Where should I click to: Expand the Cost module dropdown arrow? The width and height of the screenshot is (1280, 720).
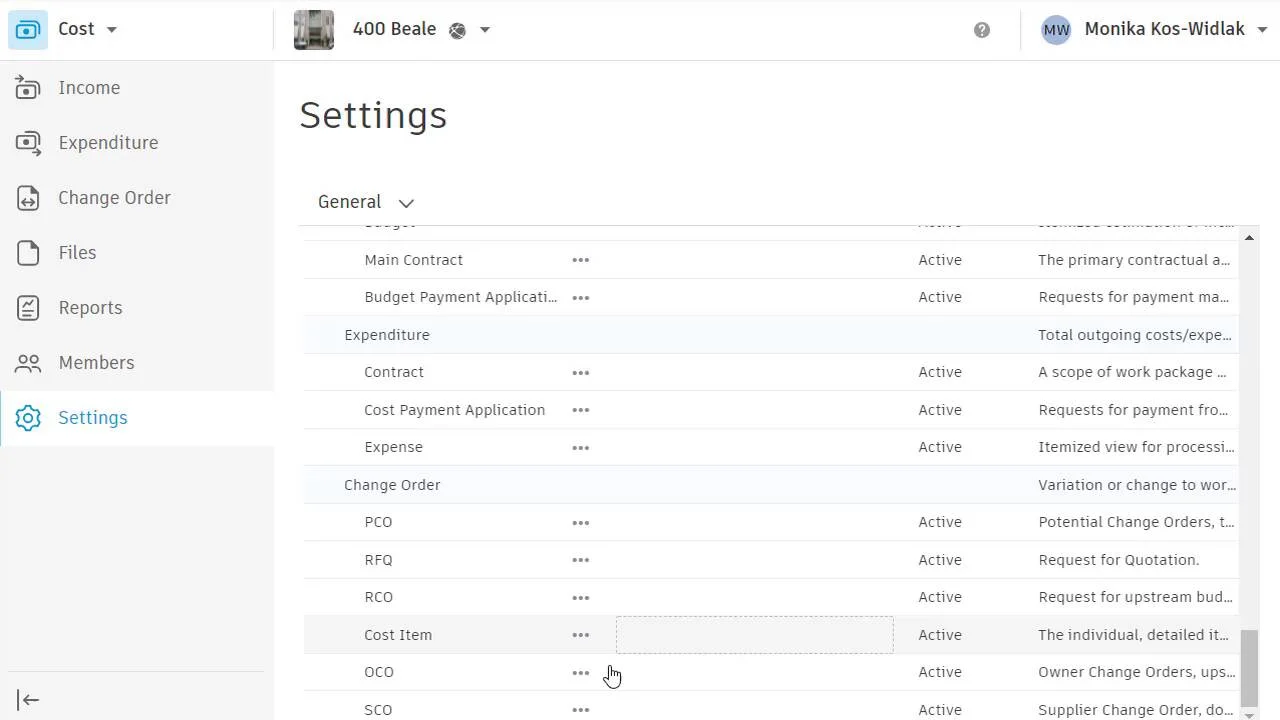coord(112,30)
